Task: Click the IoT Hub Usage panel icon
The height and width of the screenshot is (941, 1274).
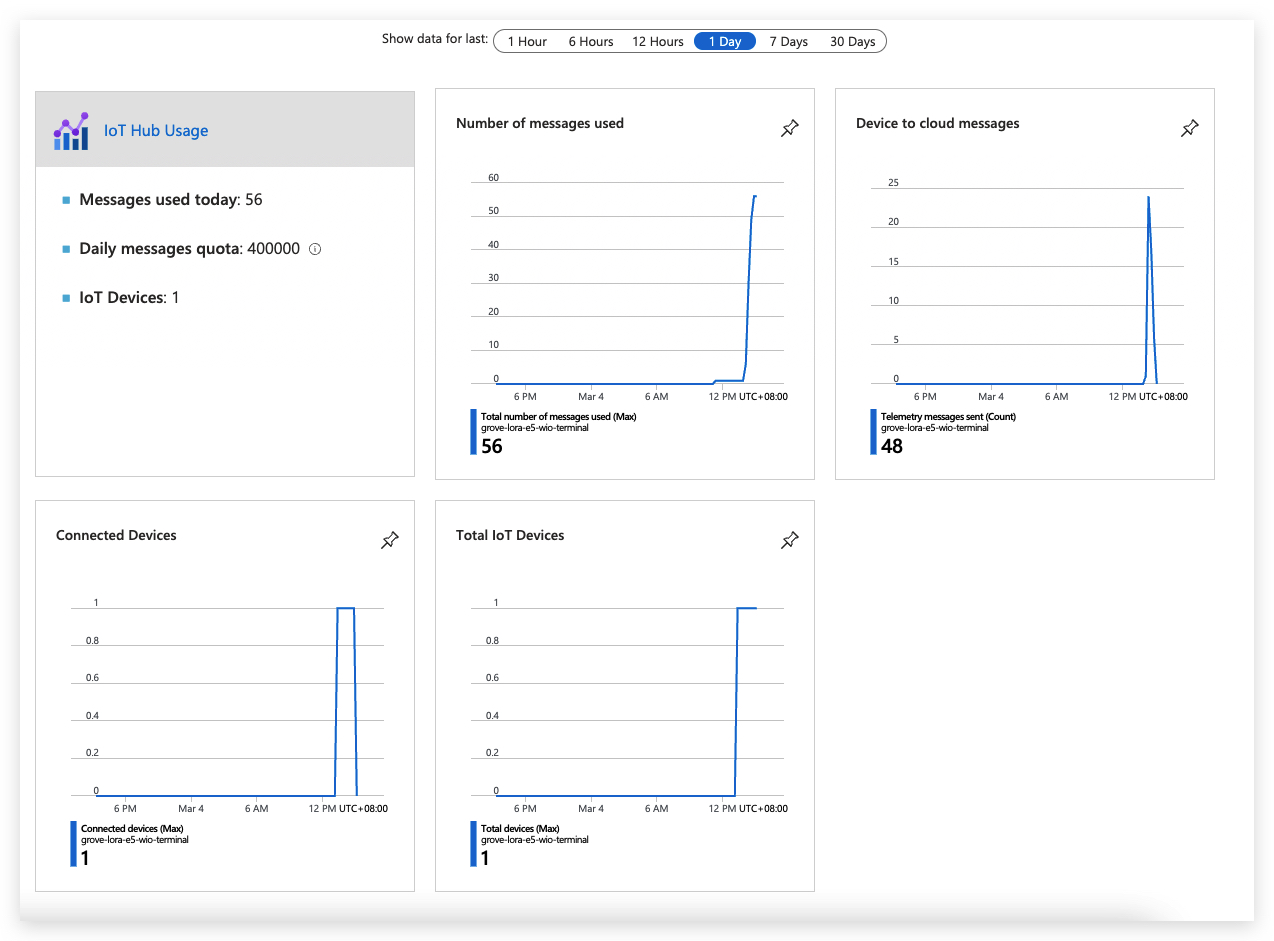Action: click(x=71, y=130)
